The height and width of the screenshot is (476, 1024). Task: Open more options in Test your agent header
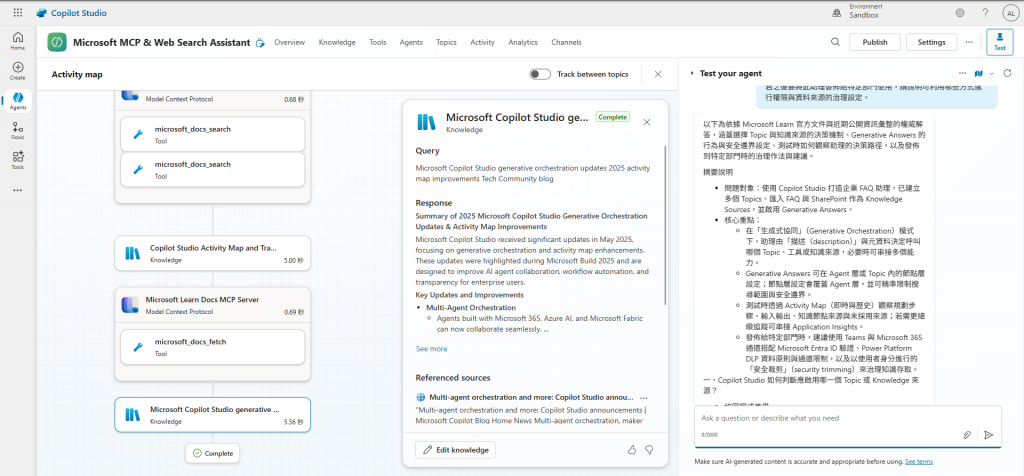pos(962,73)
